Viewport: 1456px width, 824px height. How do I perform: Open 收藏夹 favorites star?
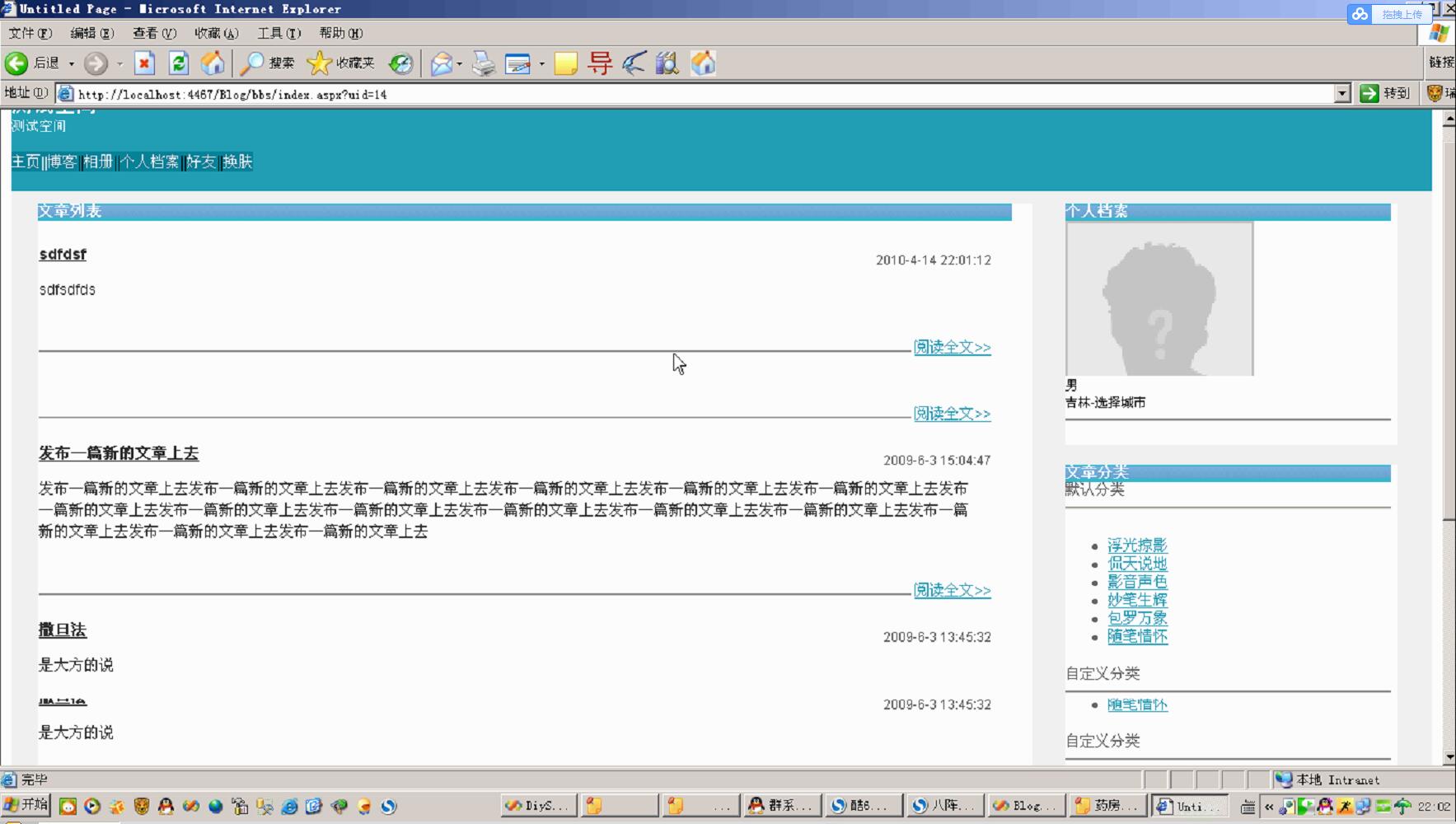[x=340, y=63]
